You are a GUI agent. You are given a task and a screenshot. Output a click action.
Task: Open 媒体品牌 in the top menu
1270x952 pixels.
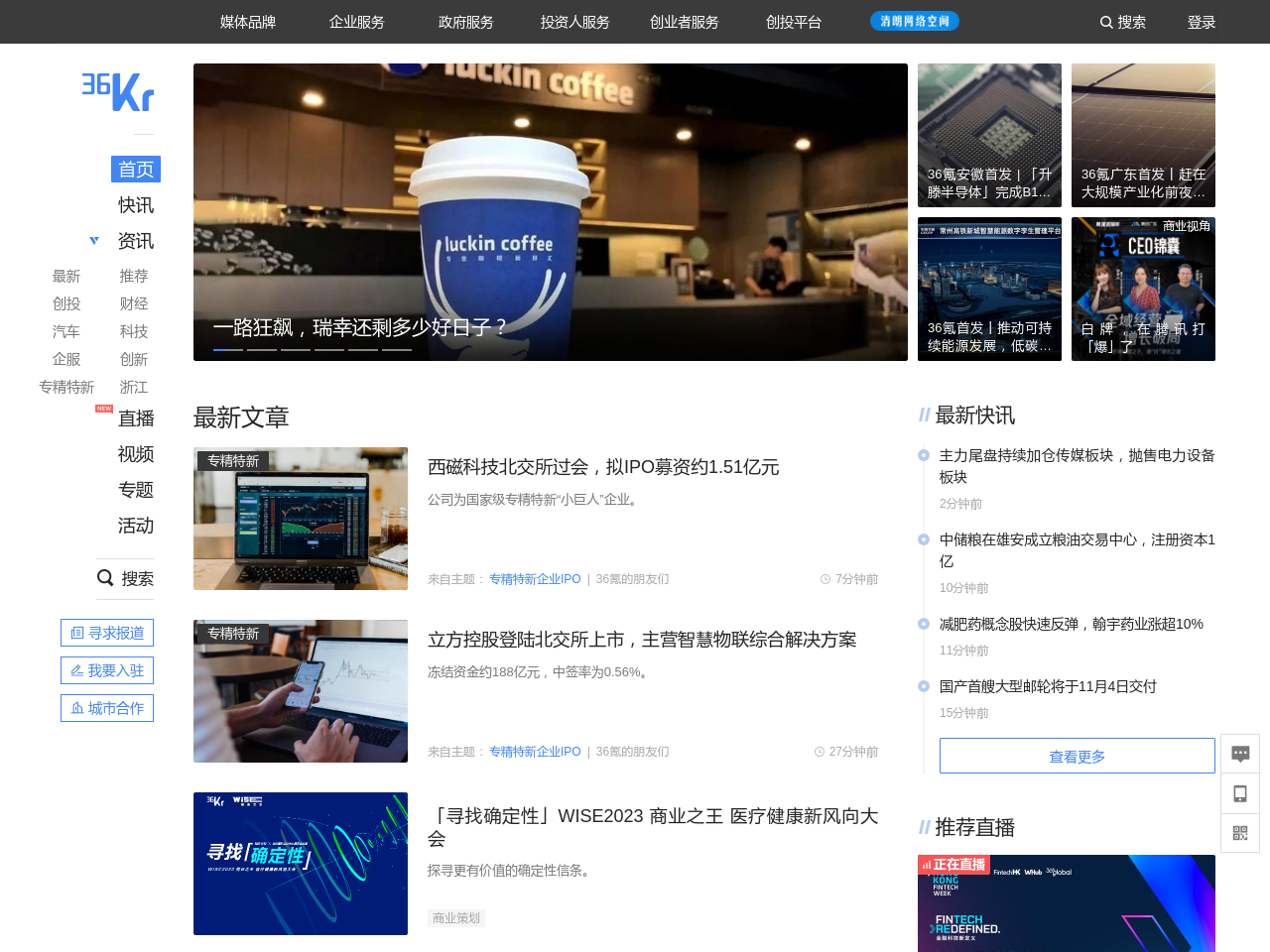[x=248, y=22]
